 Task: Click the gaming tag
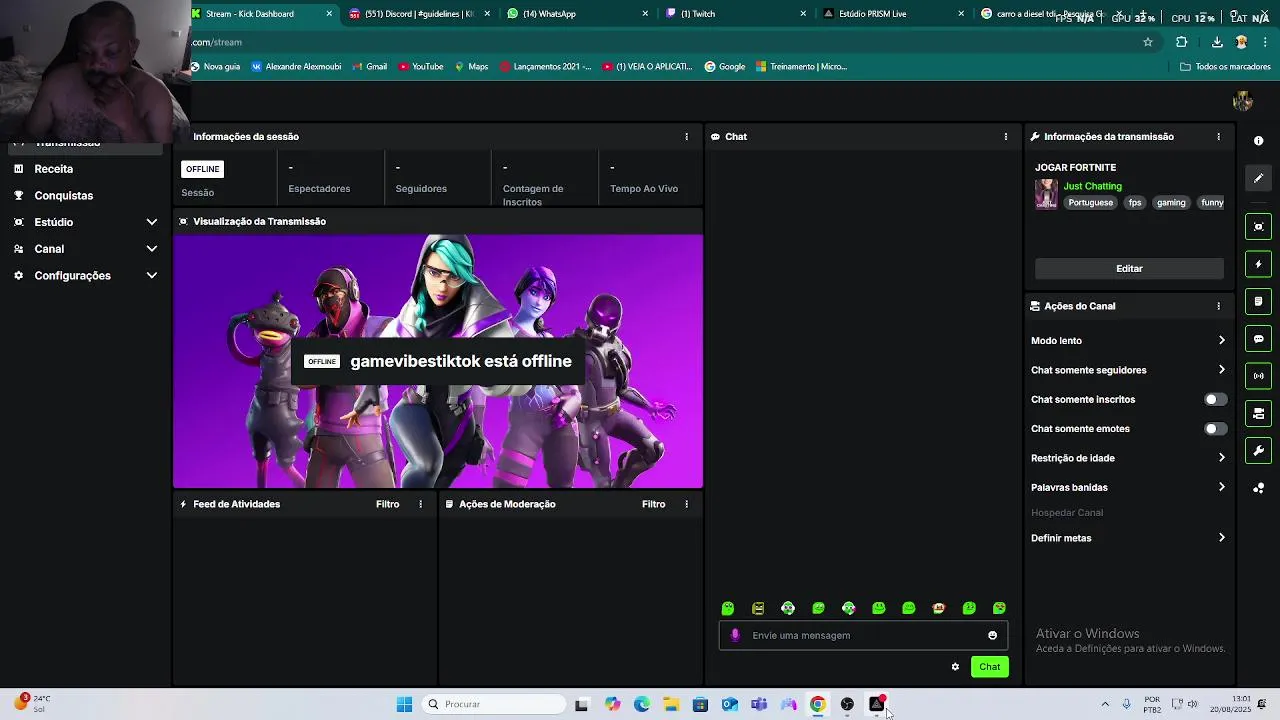click(x=1171, y=203)
